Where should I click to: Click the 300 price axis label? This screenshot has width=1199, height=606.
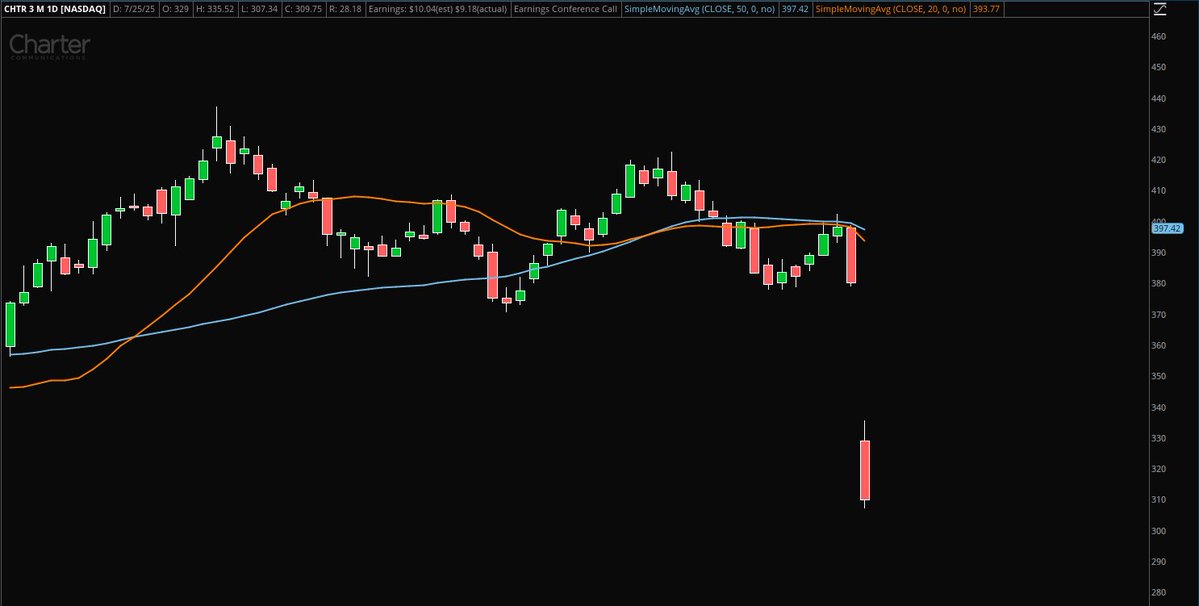click(1158, 530)
